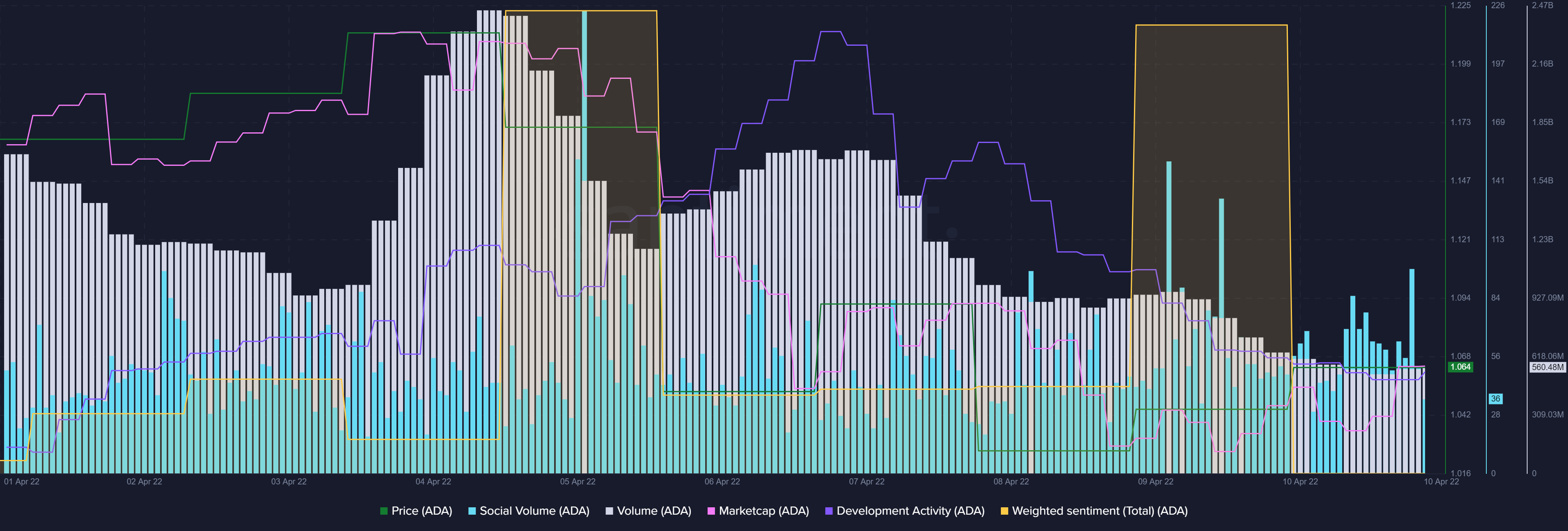
Task: Click the yellow Weighted sentiment legend swatch
Action: pyautogui.click(x=1004, y=511)
